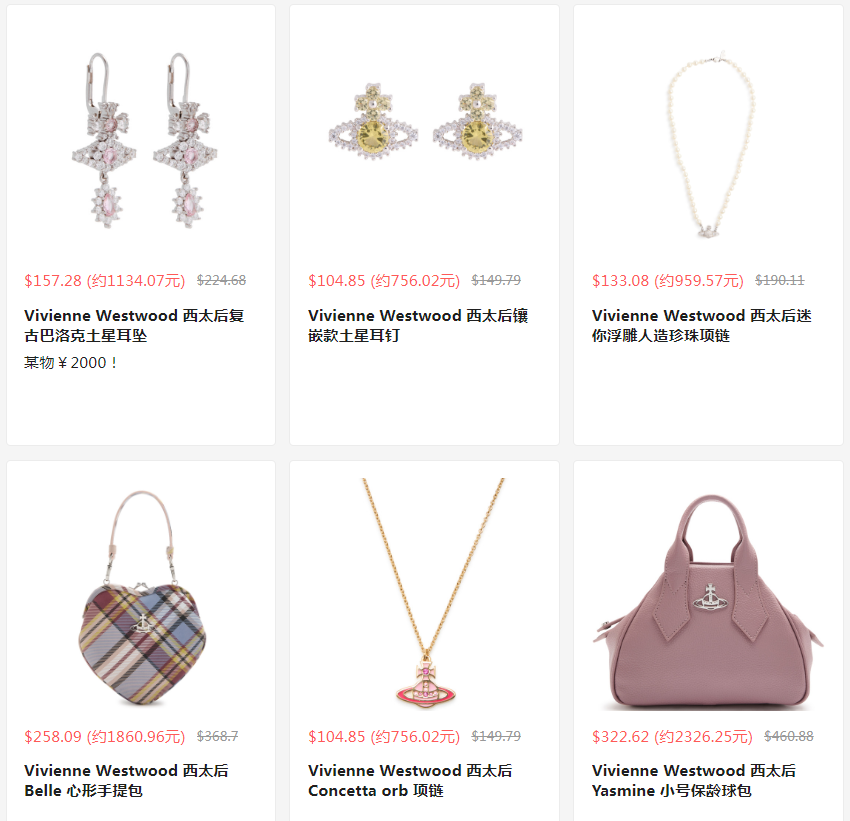Click the crossed-out $460.88 original price
850x821 pixels.
pos(789,736)
